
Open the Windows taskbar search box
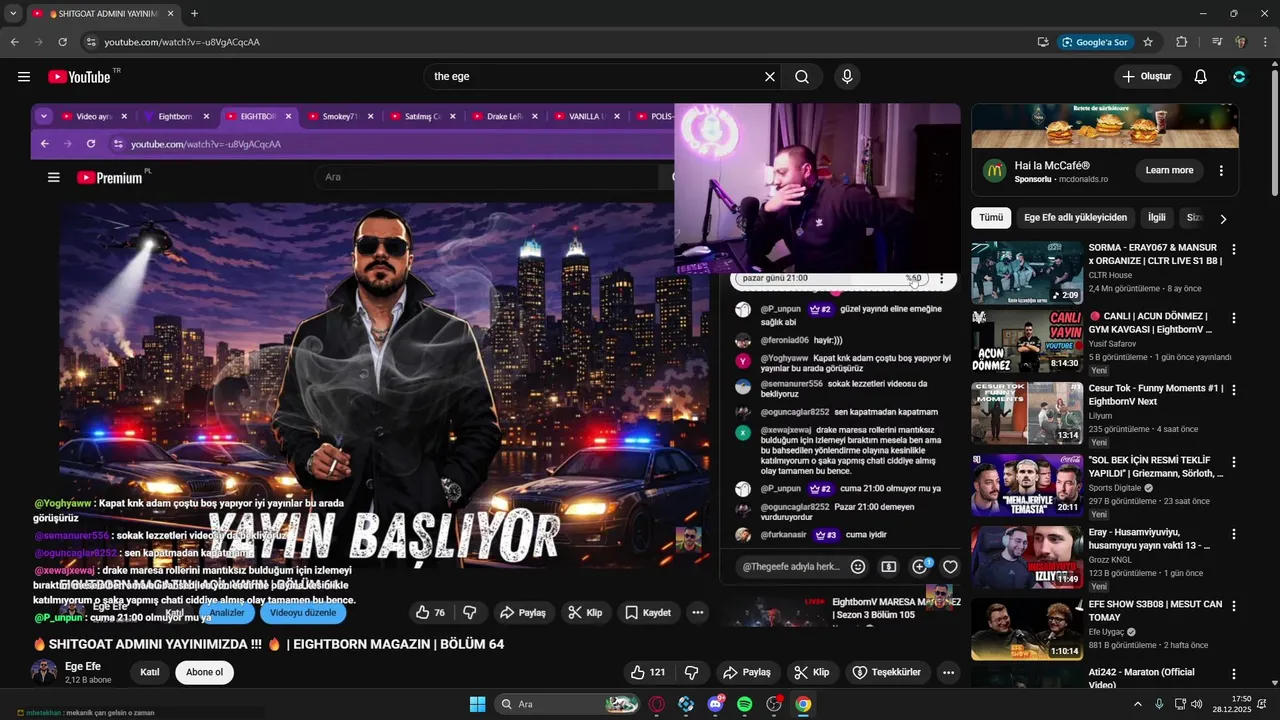(x=567, y=704)
